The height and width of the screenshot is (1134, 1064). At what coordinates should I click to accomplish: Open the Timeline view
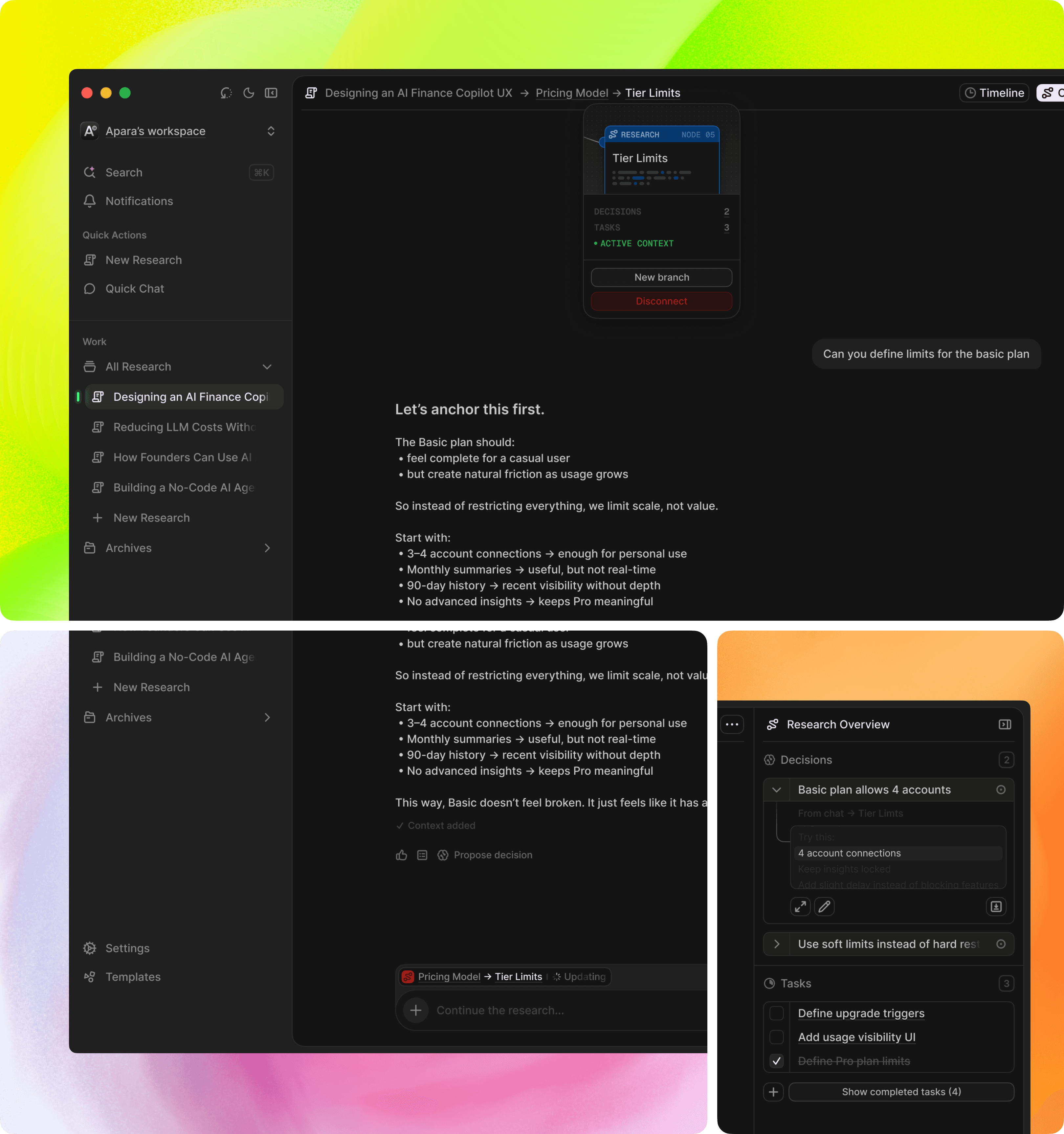(x=994, y=93)
